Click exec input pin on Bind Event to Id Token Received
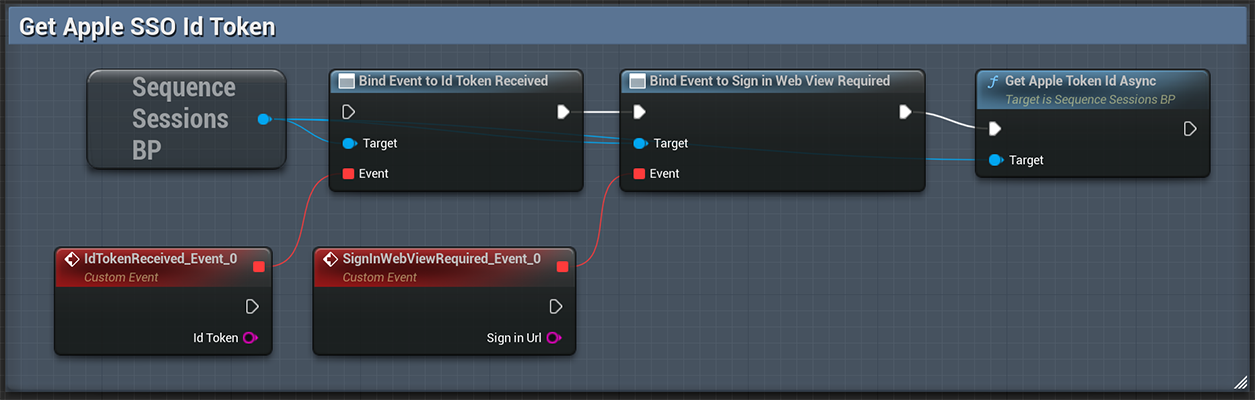Image resolution: width=1255 pixels, height=400 pixels. tap(349, 111)
